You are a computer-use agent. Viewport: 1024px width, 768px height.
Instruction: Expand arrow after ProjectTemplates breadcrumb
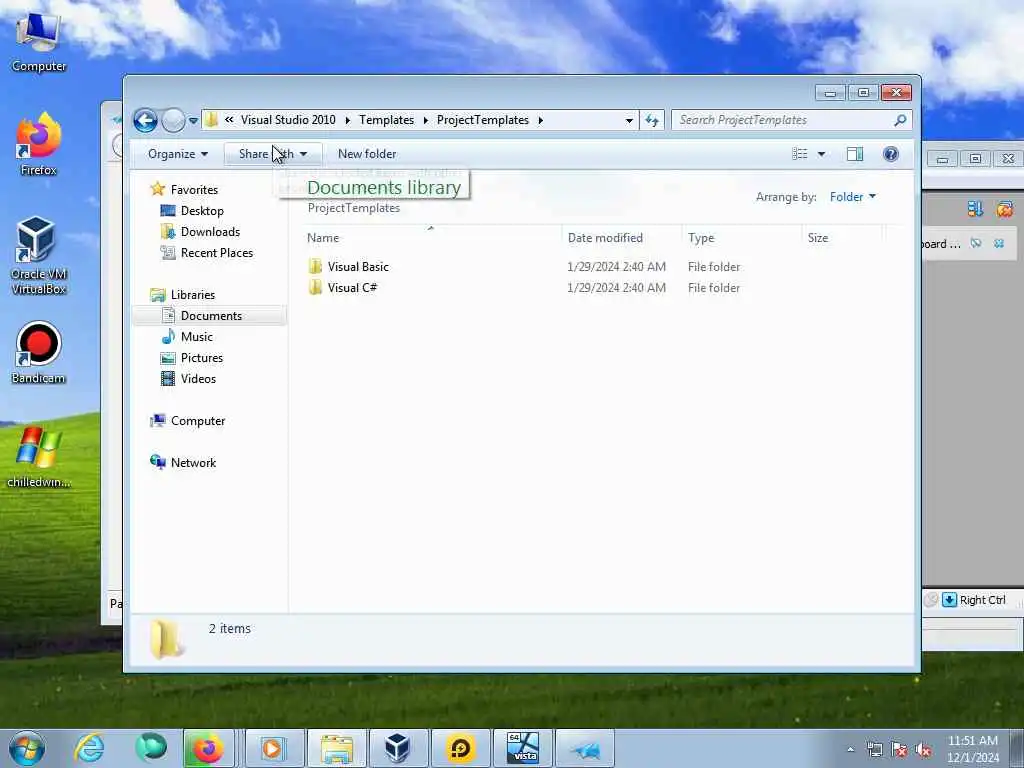pos(541,120)
